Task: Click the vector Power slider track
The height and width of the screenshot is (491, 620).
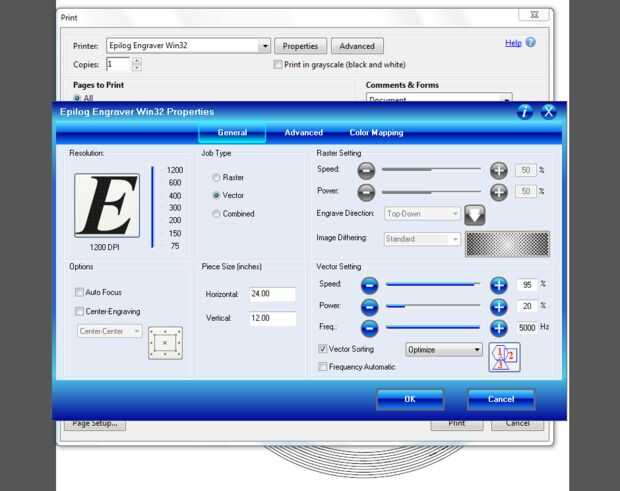Action: click(433, 306)
